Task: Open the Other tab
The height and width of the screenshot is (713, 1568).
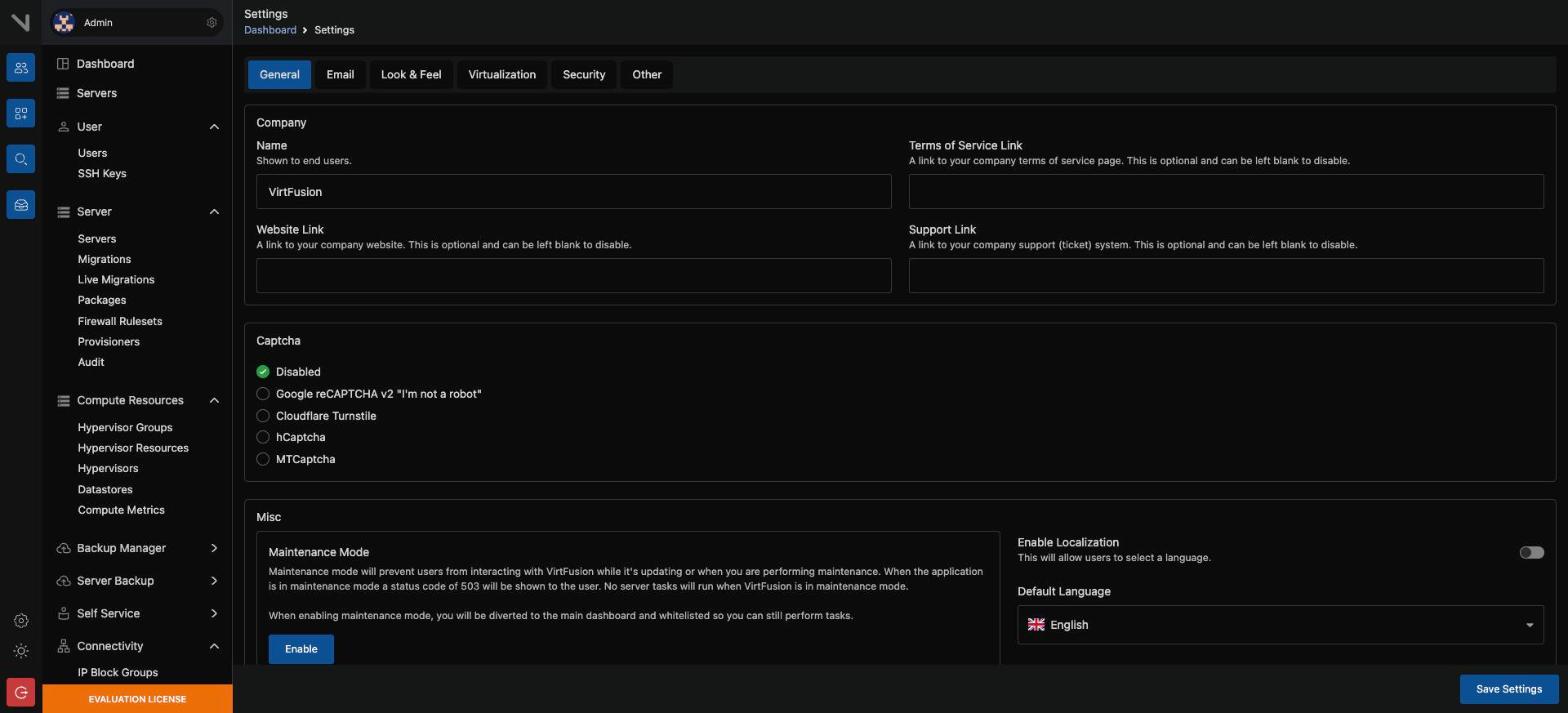Action: (647, 75)
